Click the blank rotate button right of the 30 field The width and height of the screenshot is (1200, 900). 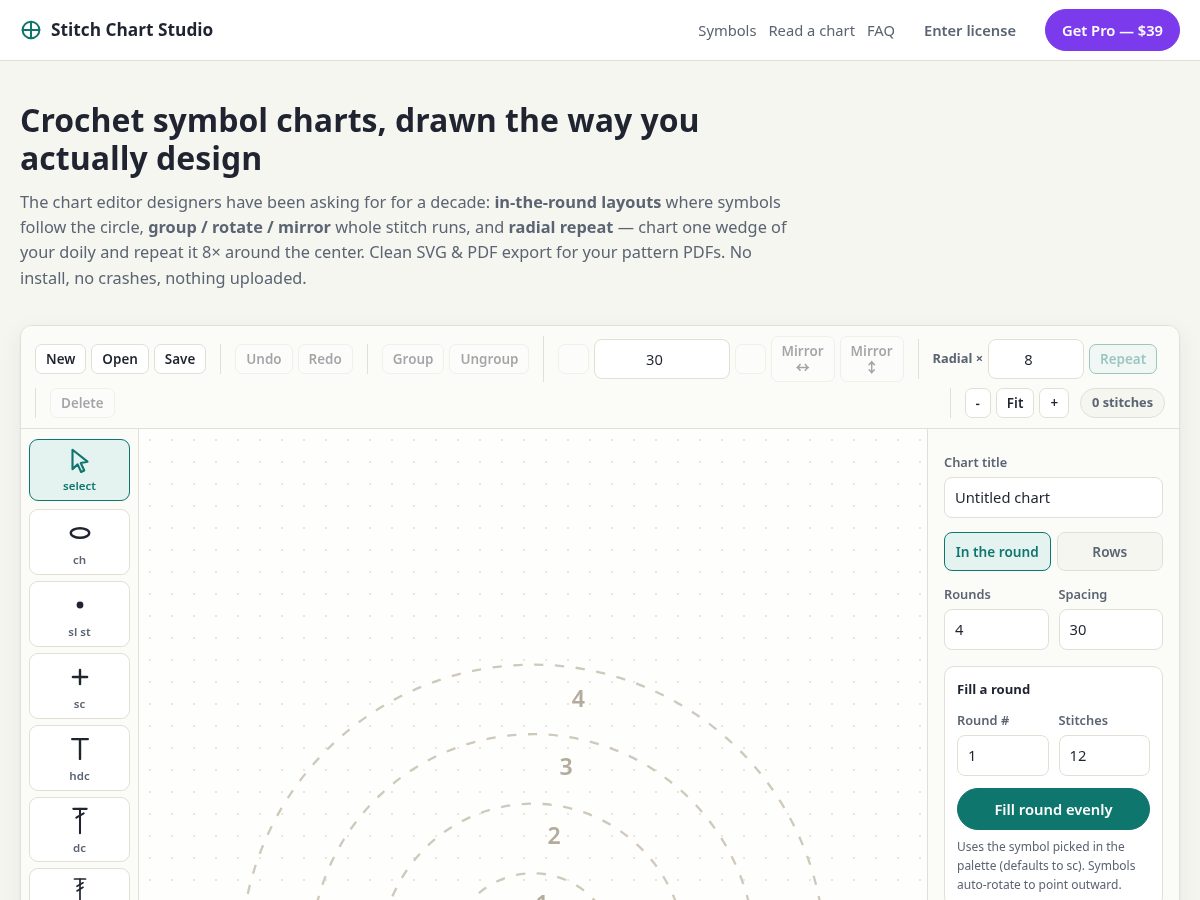click(x=751, y=359)
